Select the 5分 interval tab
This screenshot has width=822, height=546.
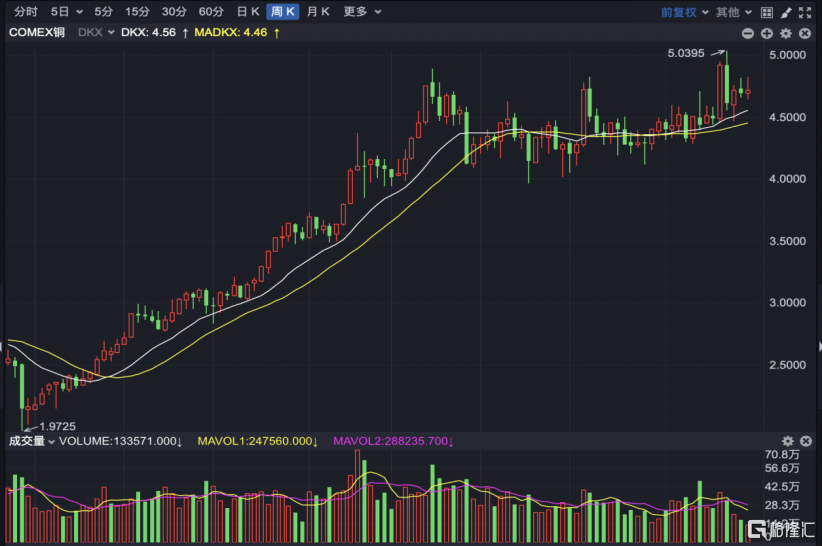coord(103,12)
